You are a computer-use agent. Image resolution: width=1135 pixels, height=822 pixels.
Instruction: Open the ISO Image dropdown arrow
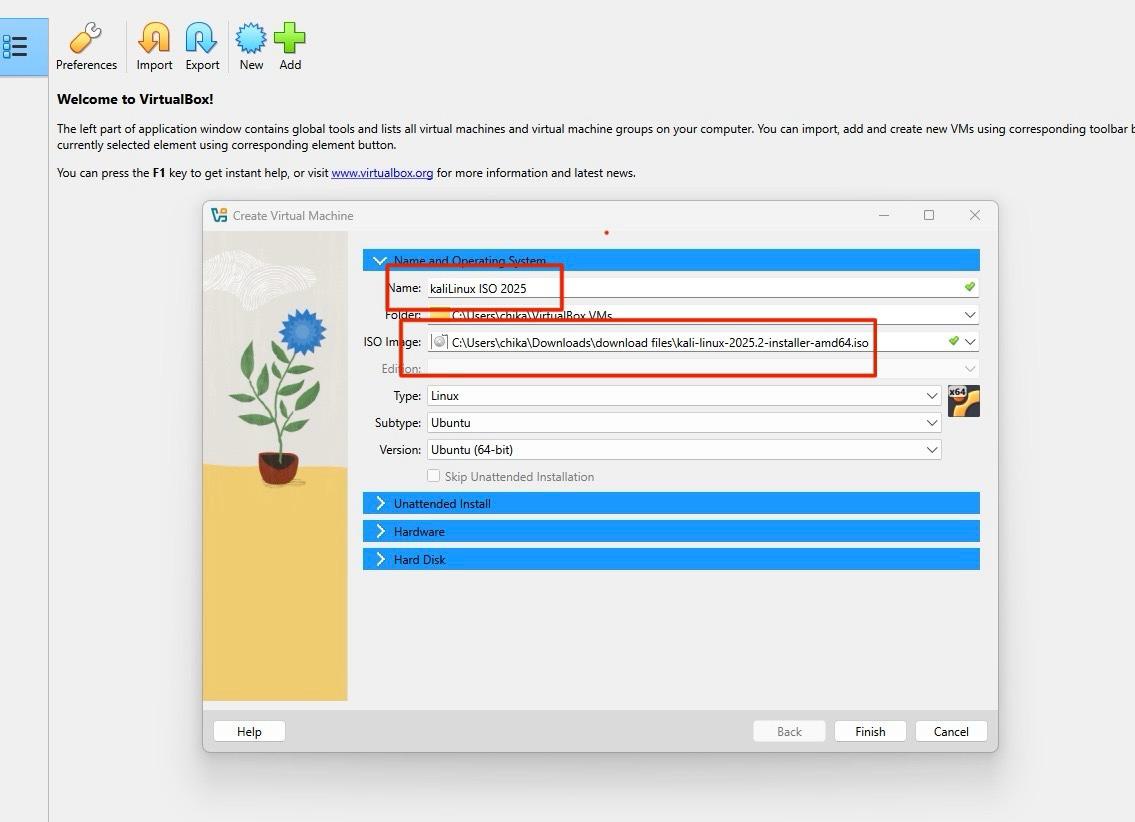click(x=970, y=342)
